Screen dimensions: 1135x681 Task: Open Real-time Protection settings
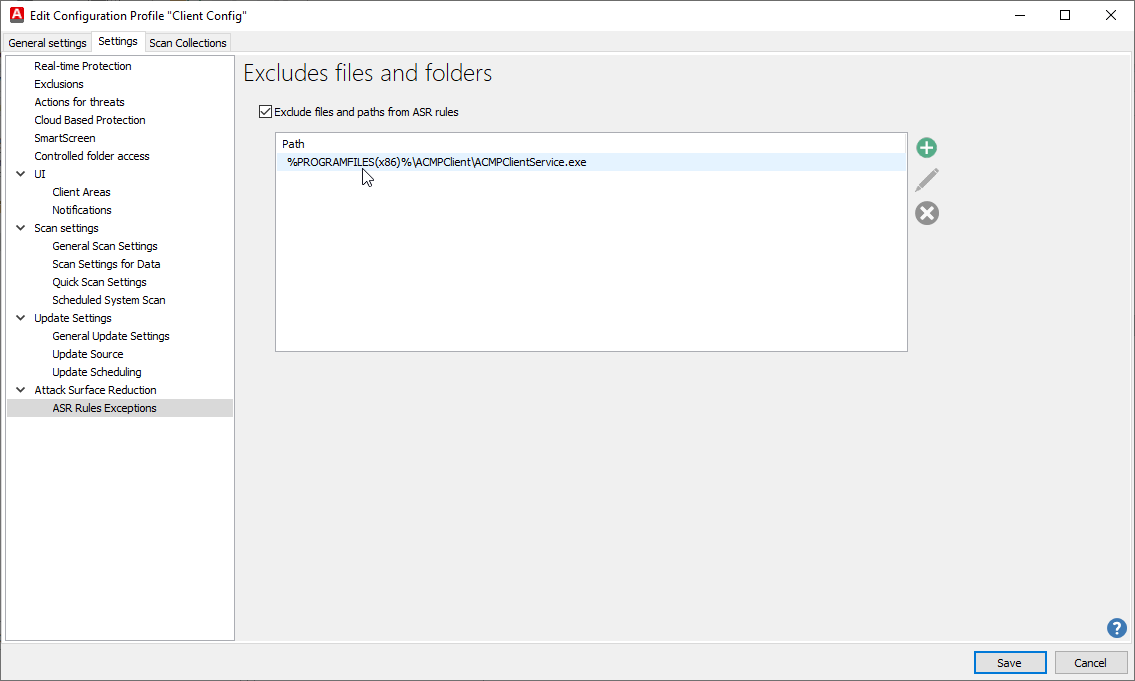83,66
